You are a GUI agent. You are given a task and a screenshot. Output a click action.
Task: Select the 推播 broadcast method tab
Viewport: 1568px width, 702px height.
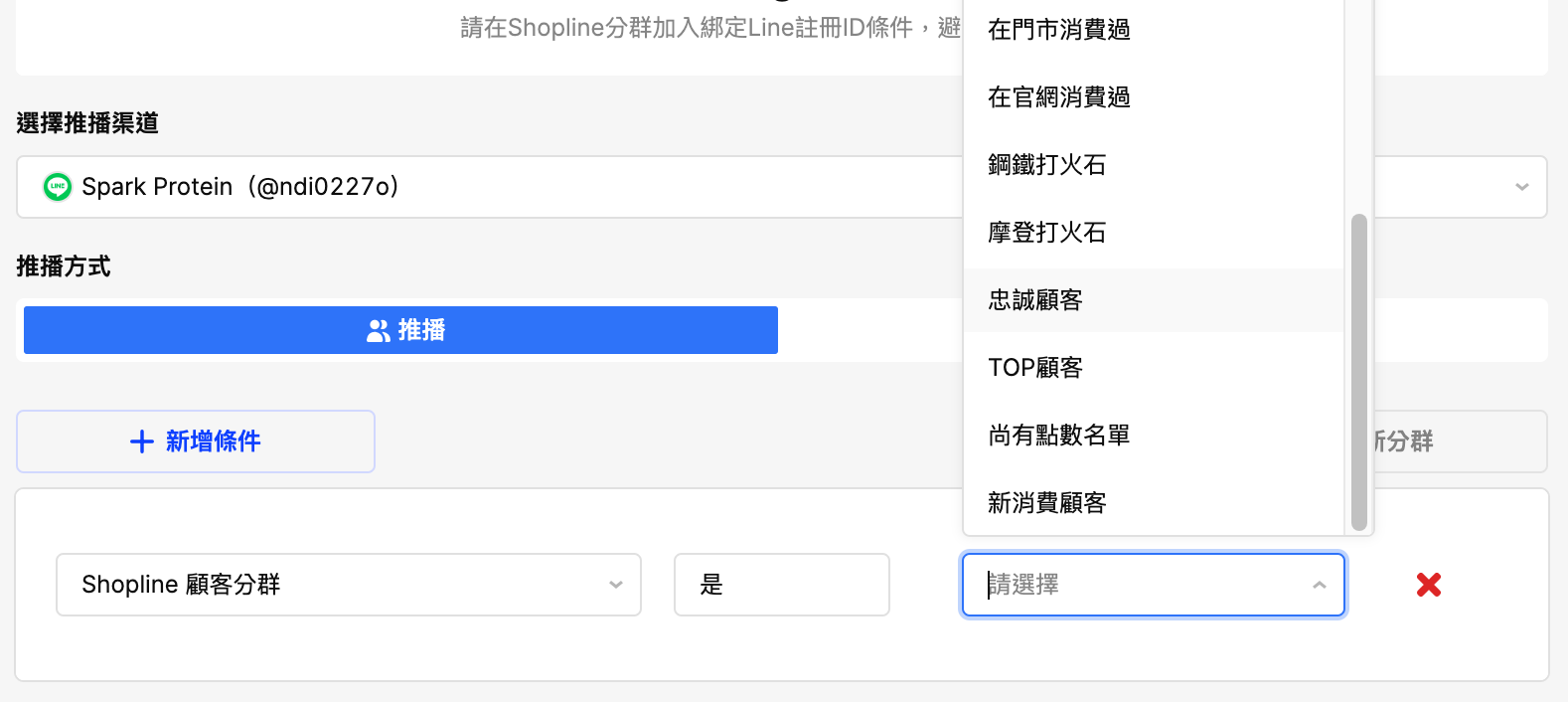click(400, 330)
